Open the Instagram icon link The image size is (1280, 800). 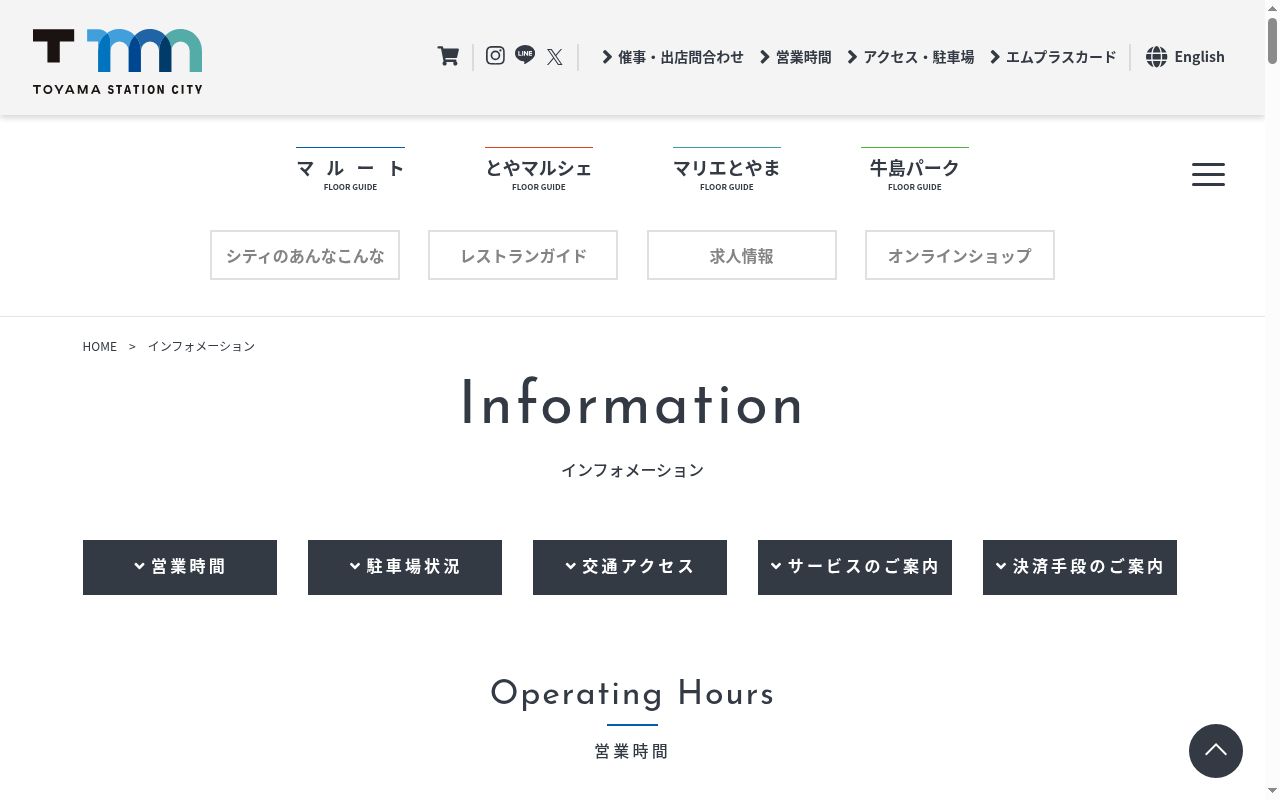pyautogui.click(x=495, y=56)
